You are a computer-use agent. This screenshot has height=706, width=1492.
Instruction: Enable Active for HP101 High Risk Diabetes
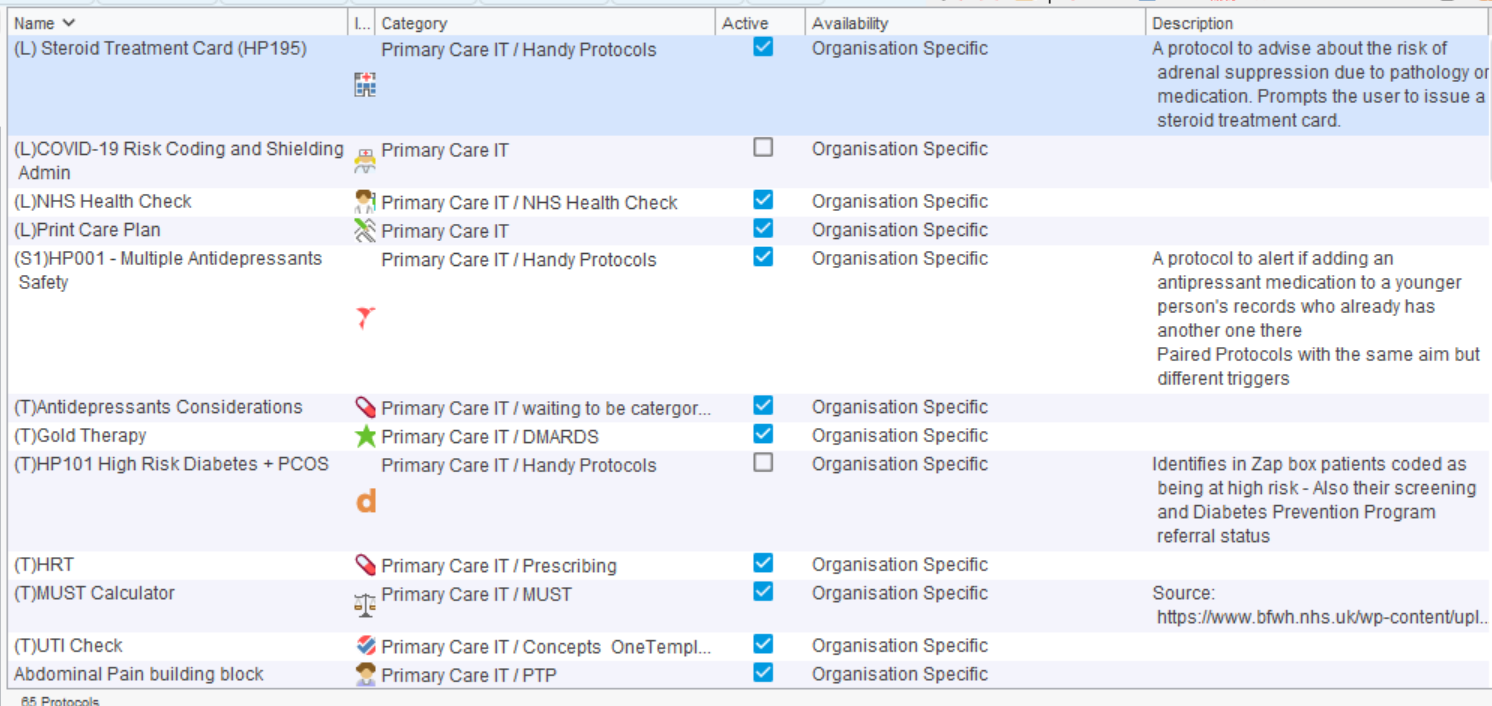point(763,463)
